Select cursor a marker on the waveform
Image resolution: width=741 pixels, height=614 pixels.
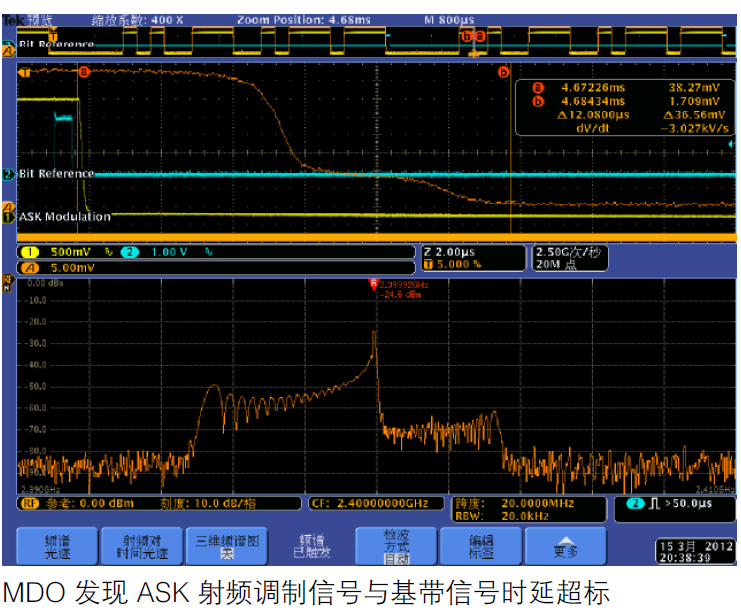coord(83,71)
